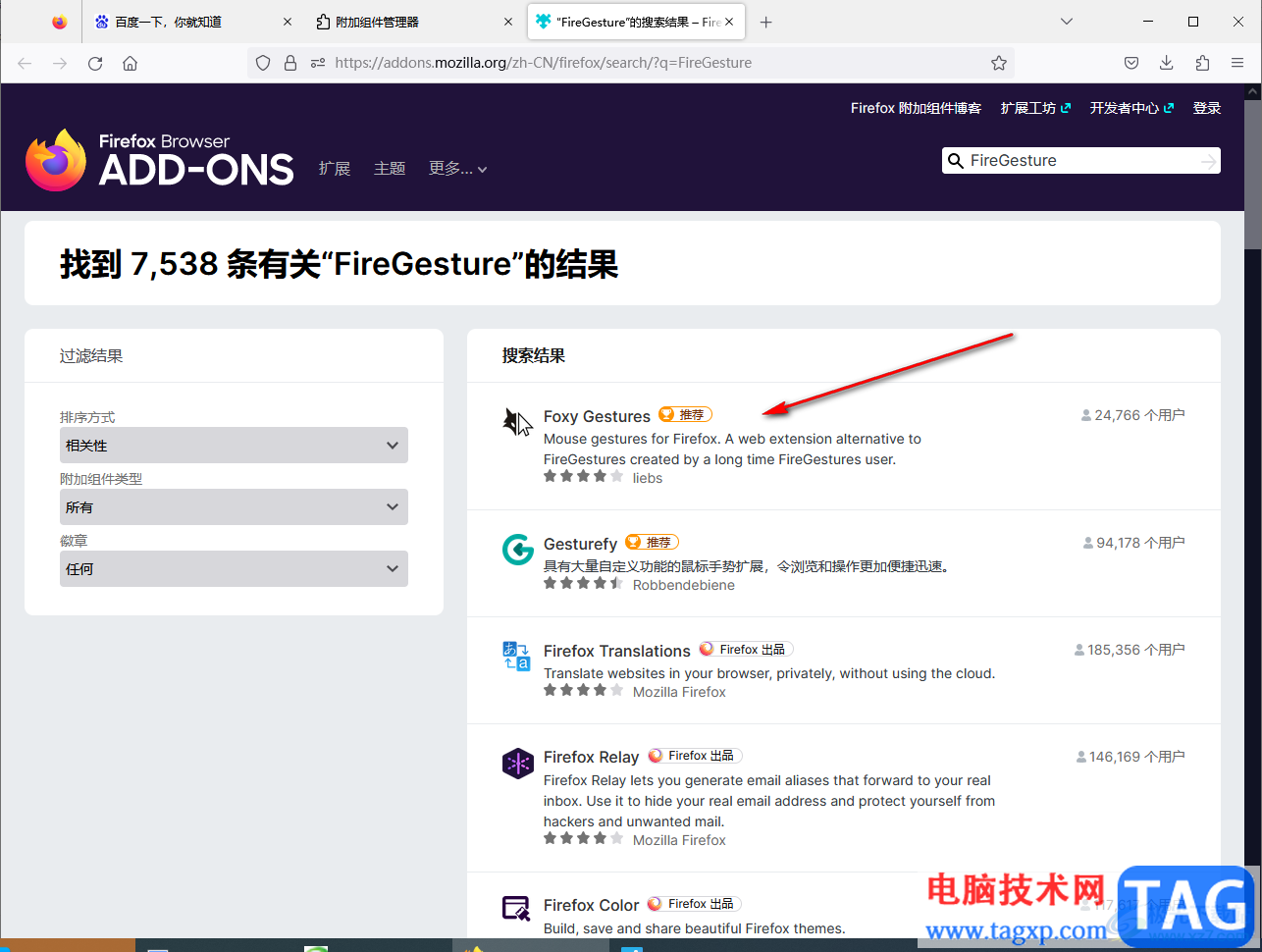
Task: Switch to the 百度一下，你就知道 tab
Action: pos(192,22)
